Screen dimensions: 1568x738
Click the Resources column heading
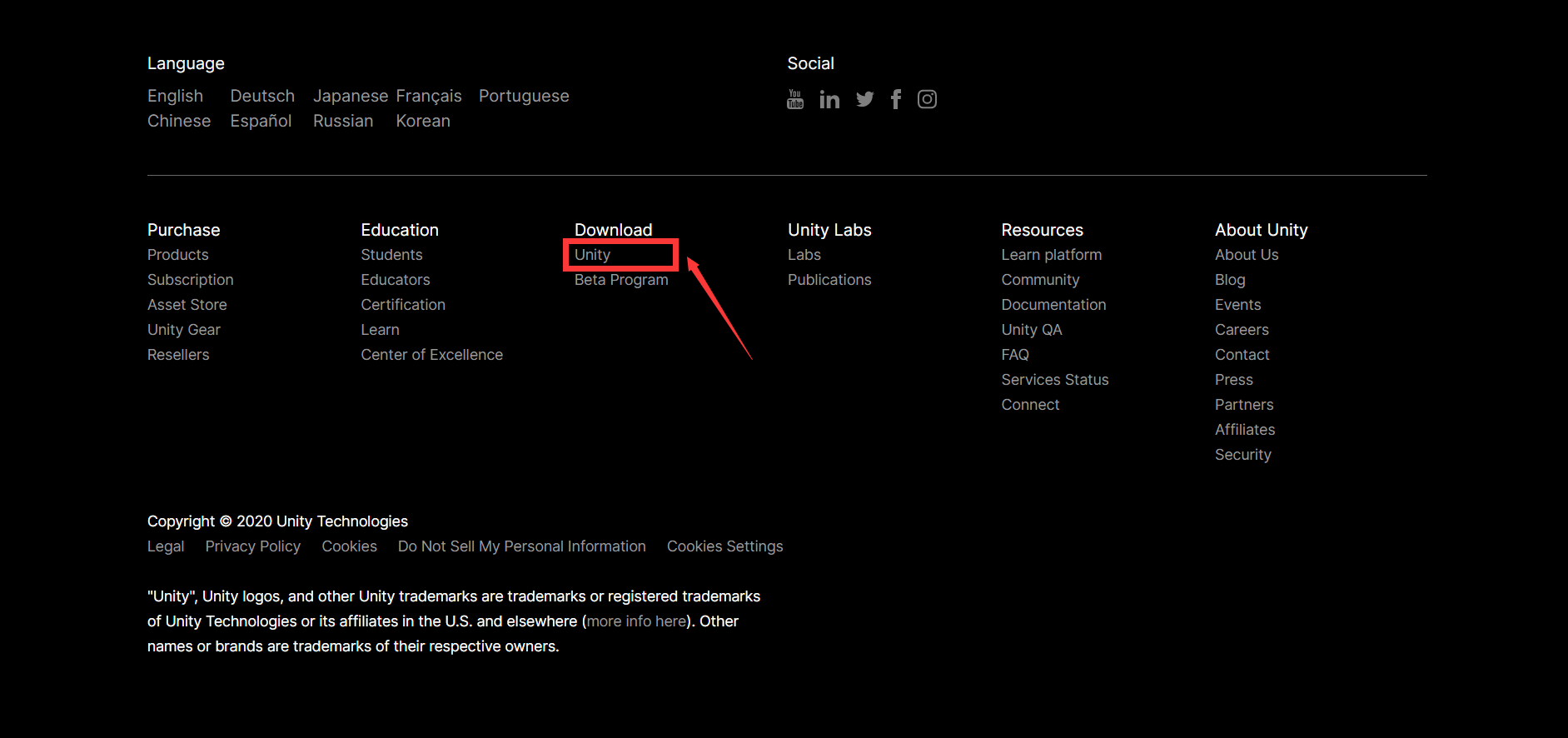coord(1043,230)
